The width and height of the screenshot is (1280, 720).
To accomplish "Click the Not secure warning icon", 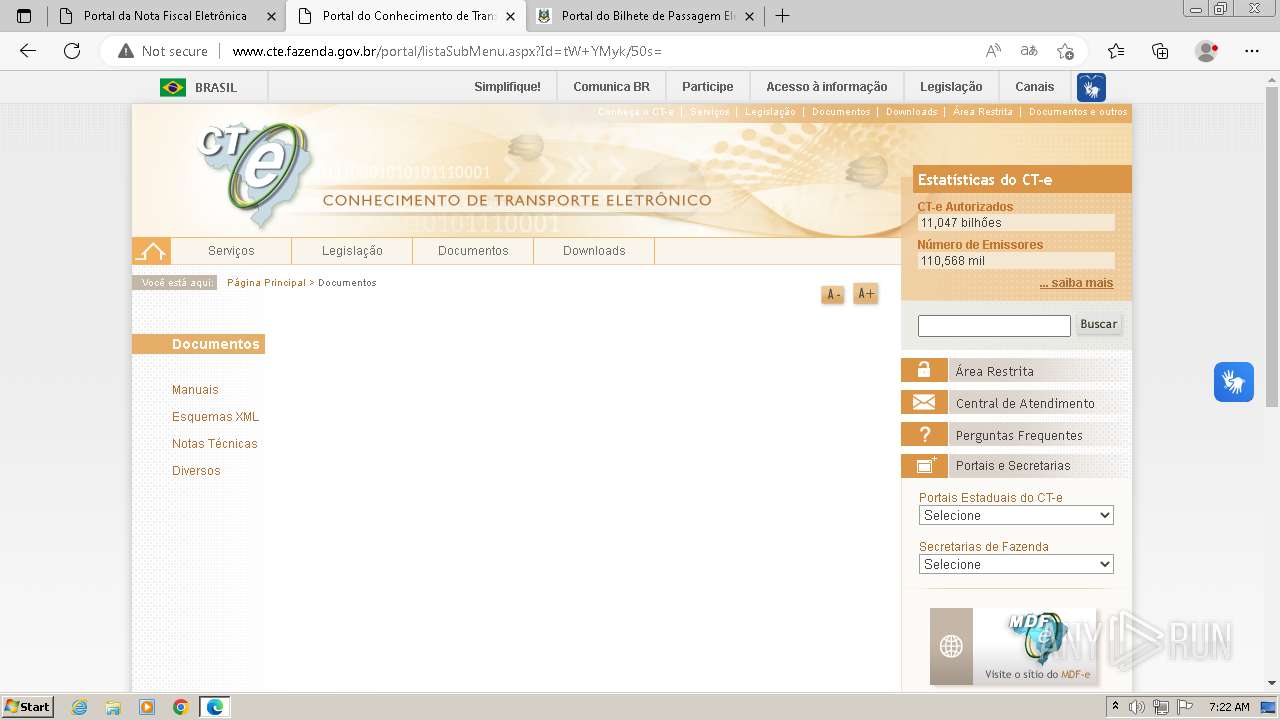I will 126,51.
